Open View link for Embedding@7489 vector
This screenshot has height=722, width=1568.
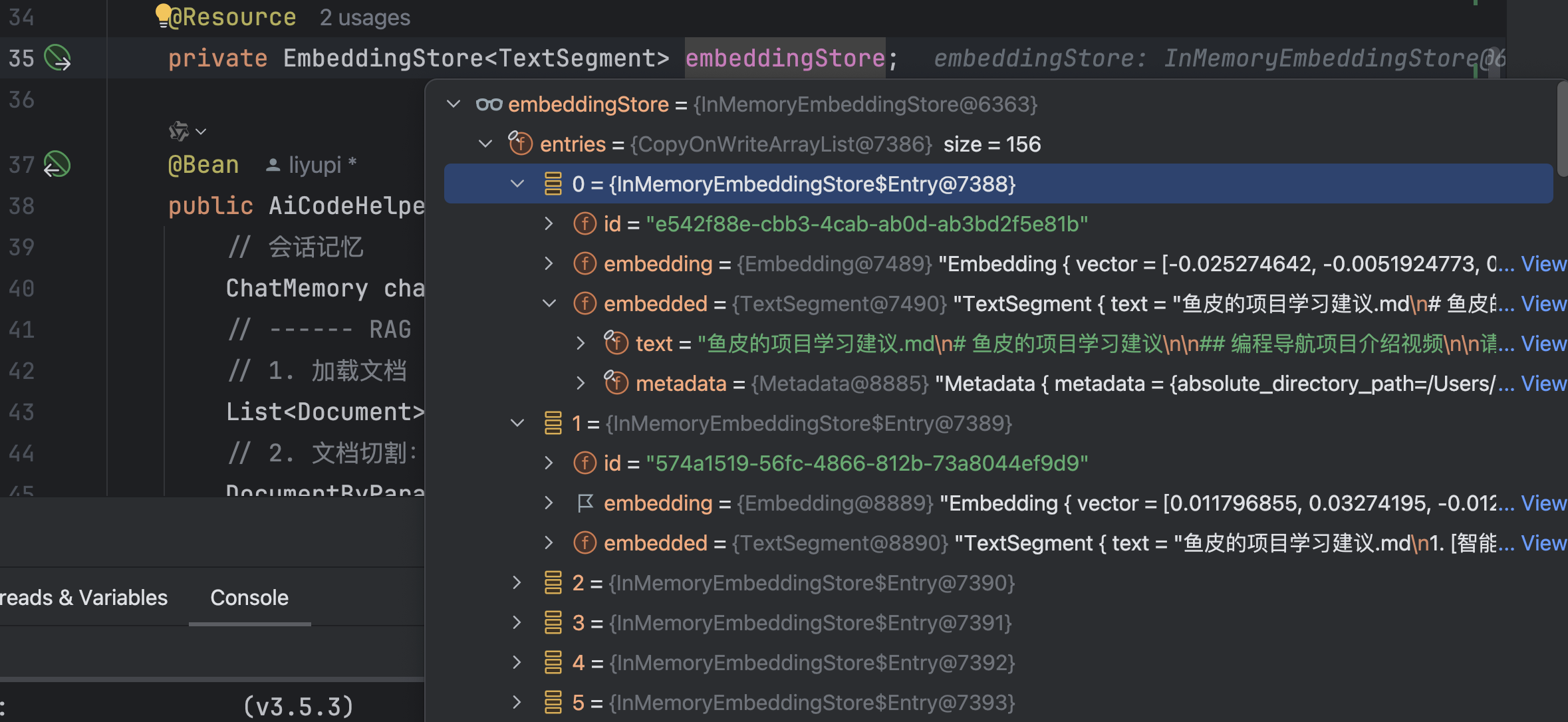click(1543, 264)
